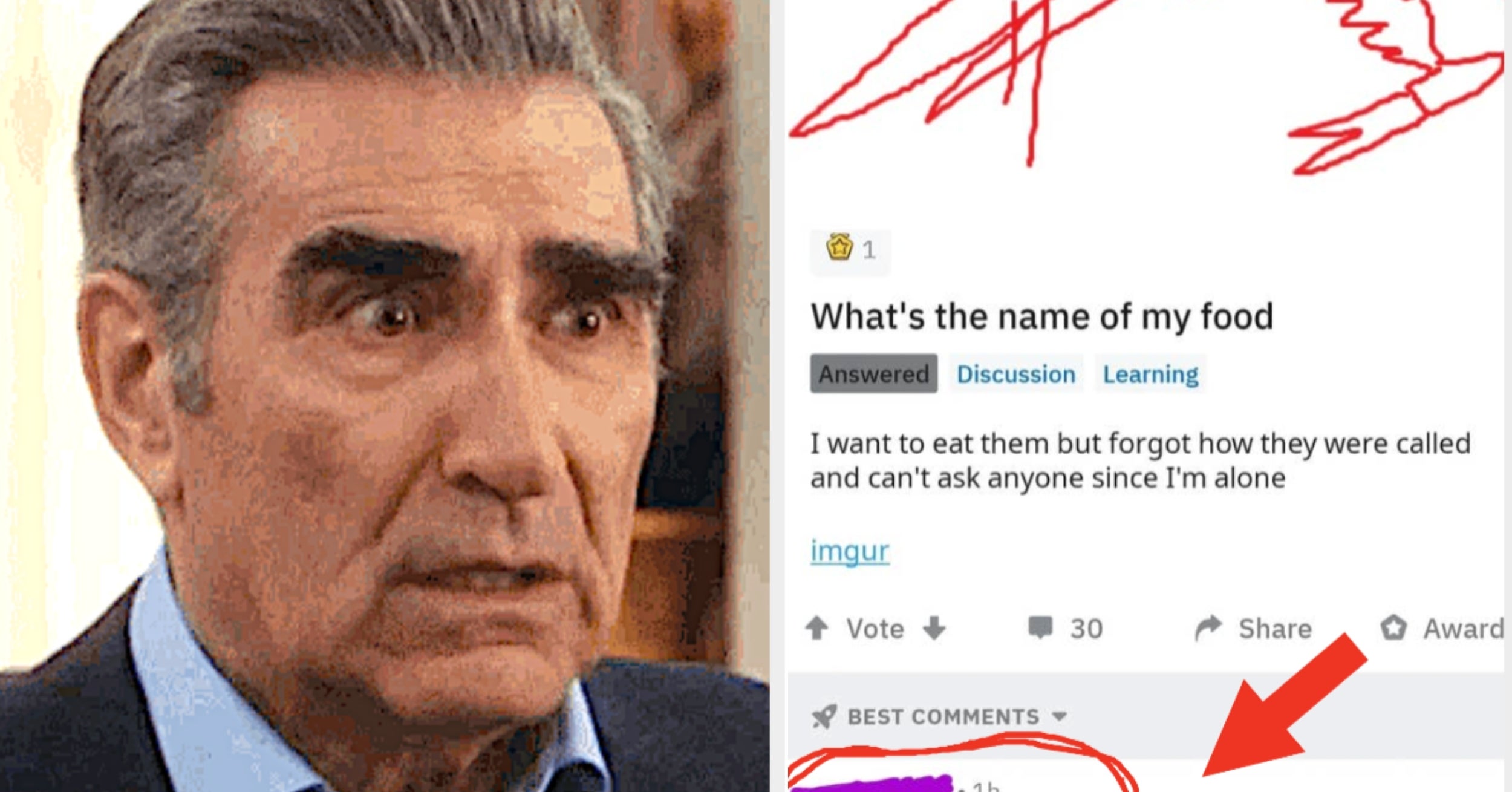1512x792 pixels.
Task: Click the rocket icon beside Best Comments
Action: tap(824, 716)
